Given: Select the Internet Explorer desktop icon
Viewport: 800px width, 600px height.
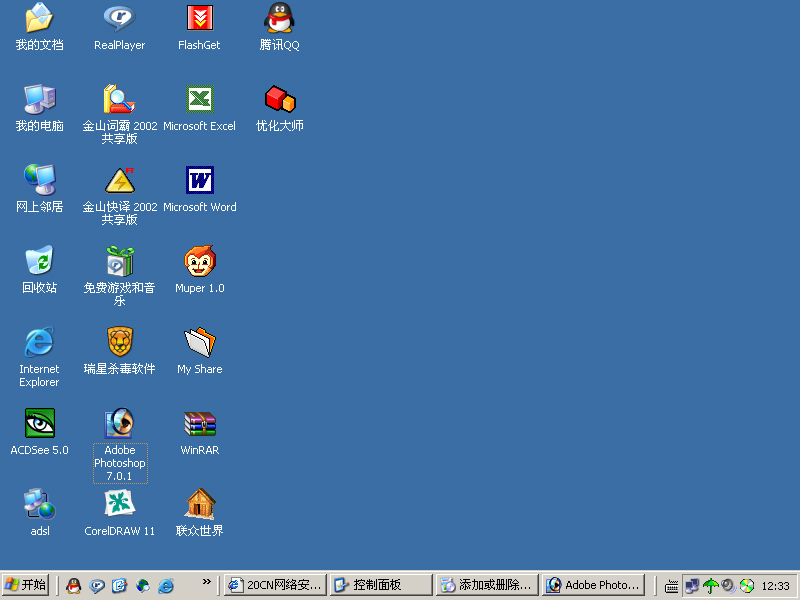Looking at the screenshot, I should 39,342.
